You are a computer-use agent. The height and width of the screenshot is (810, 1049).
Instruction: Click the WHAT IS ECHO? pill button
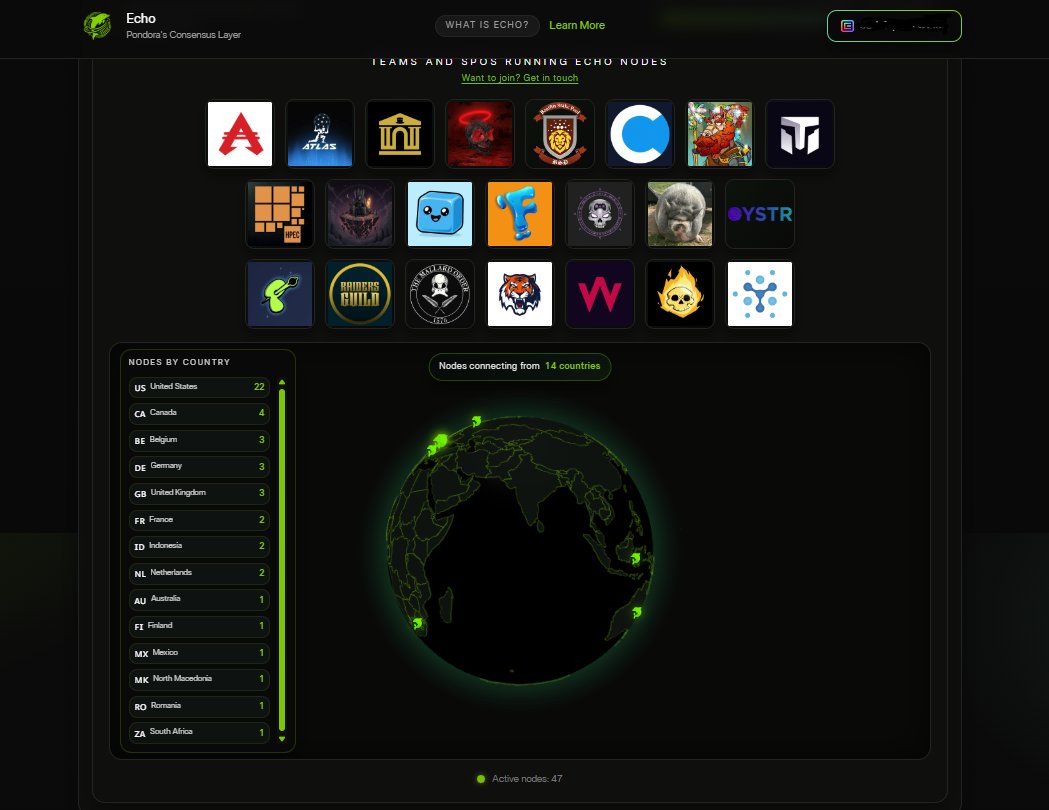(487, 25)
